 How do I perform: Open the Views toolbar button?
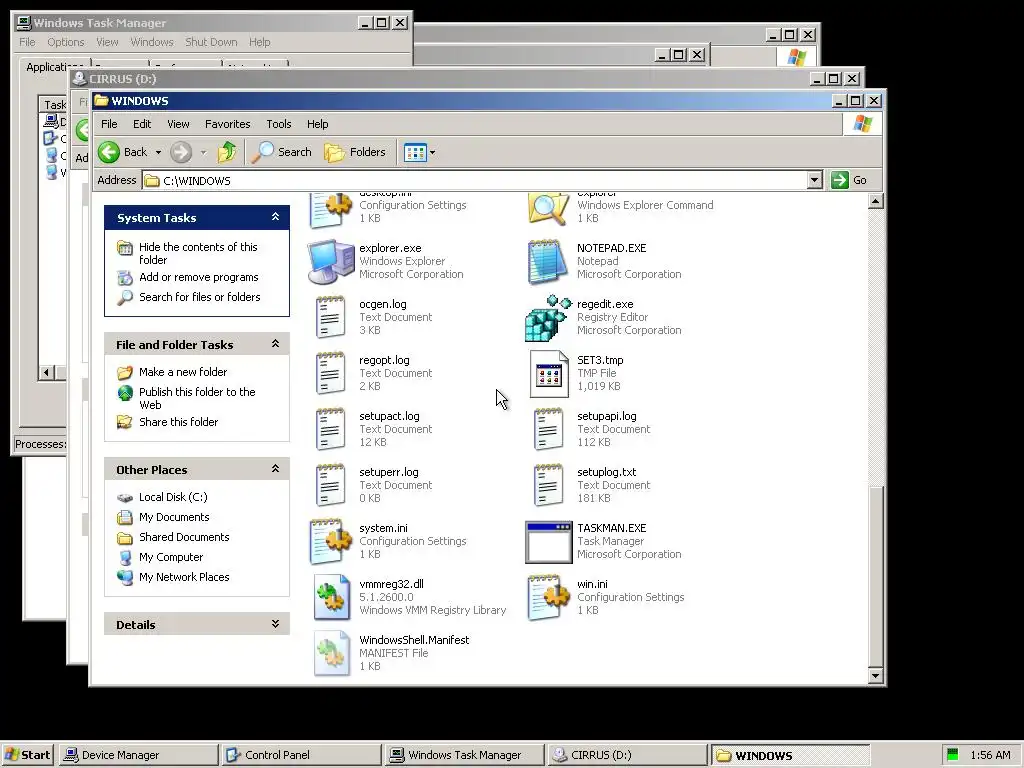coord(415,153)
